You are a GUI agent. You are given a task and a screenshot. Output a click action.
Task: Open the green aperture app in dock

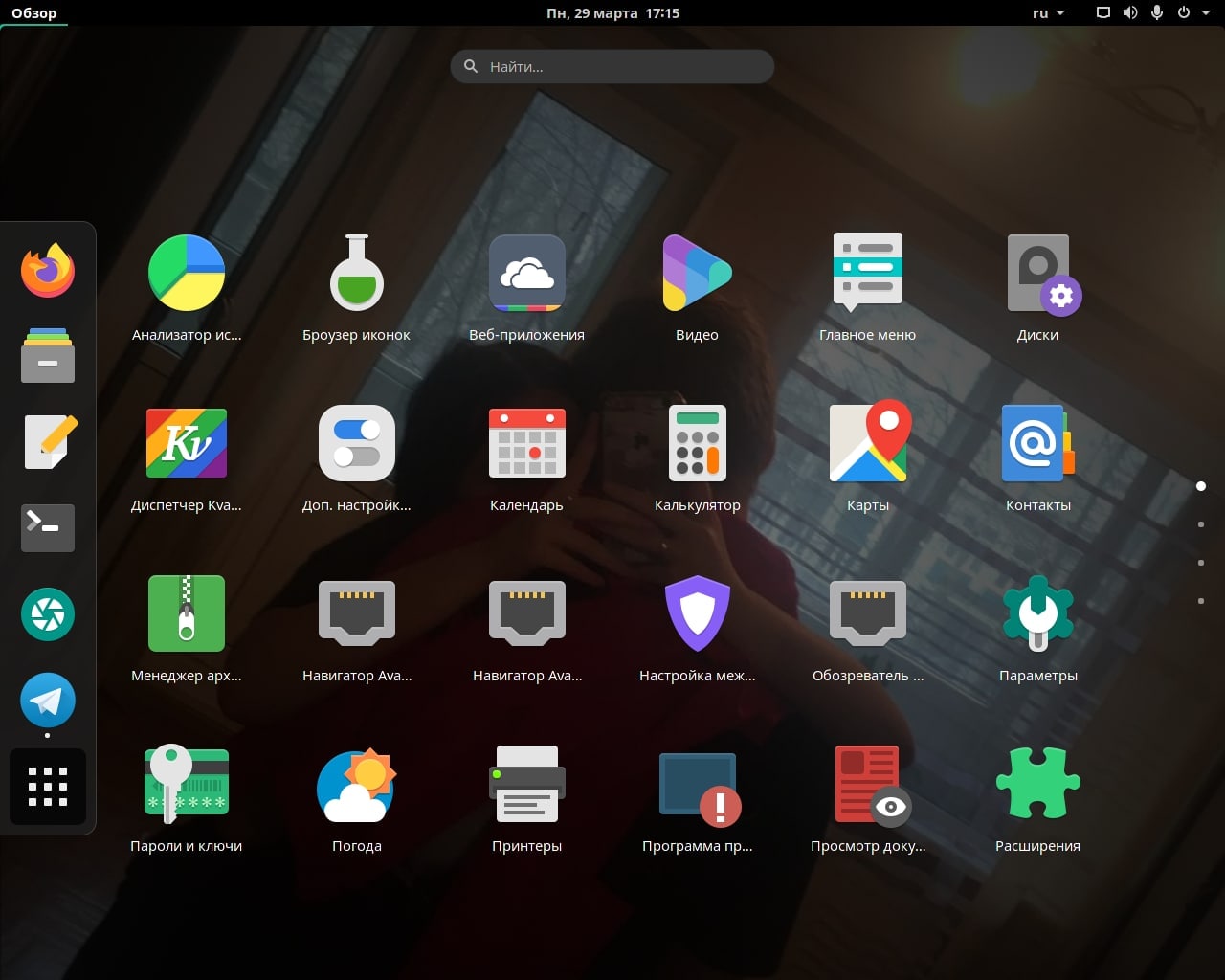48,613
